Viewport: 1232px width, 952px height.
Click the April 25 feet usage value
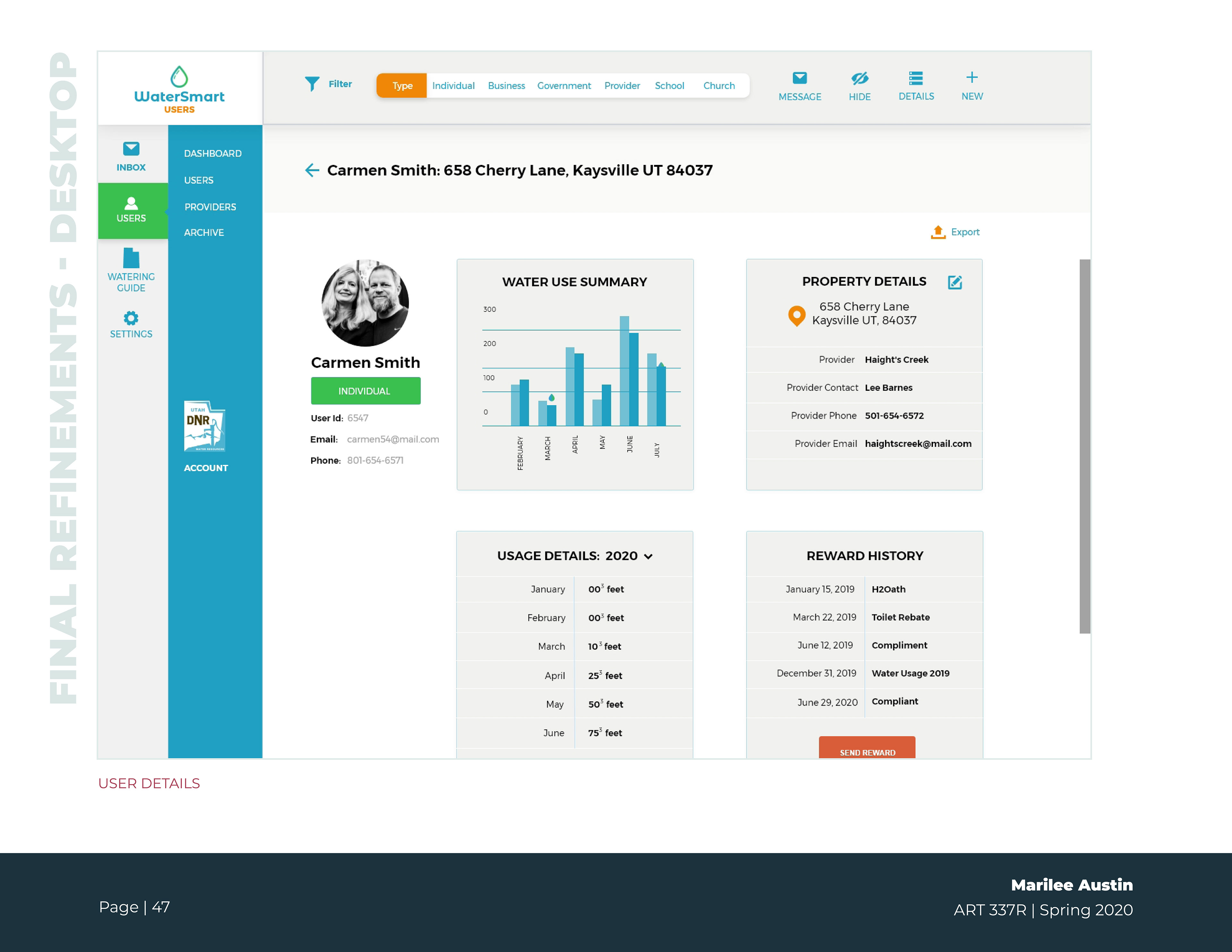pos(605,675)
